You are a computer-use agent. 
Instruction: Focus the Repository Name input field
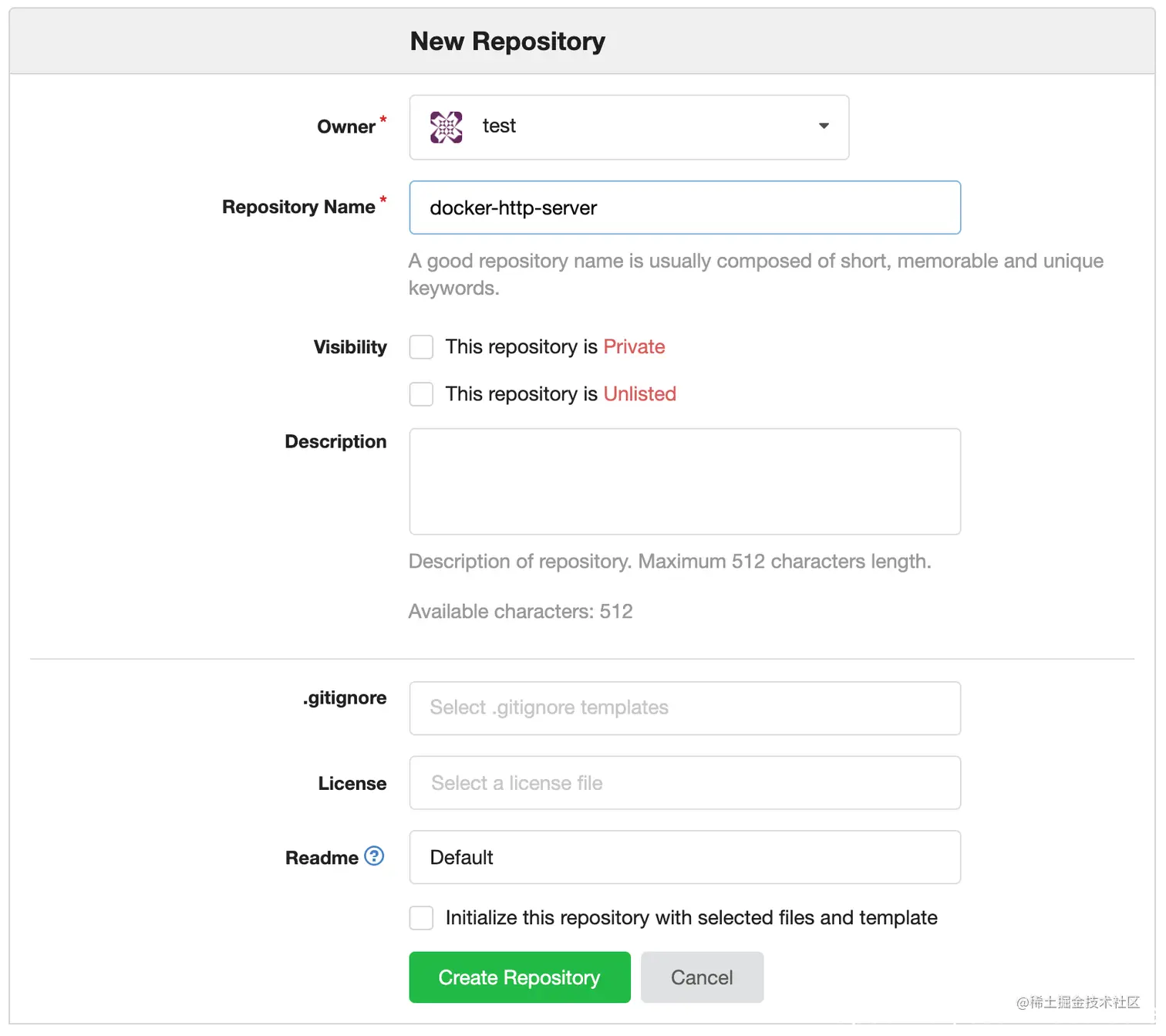coord(684,208)
